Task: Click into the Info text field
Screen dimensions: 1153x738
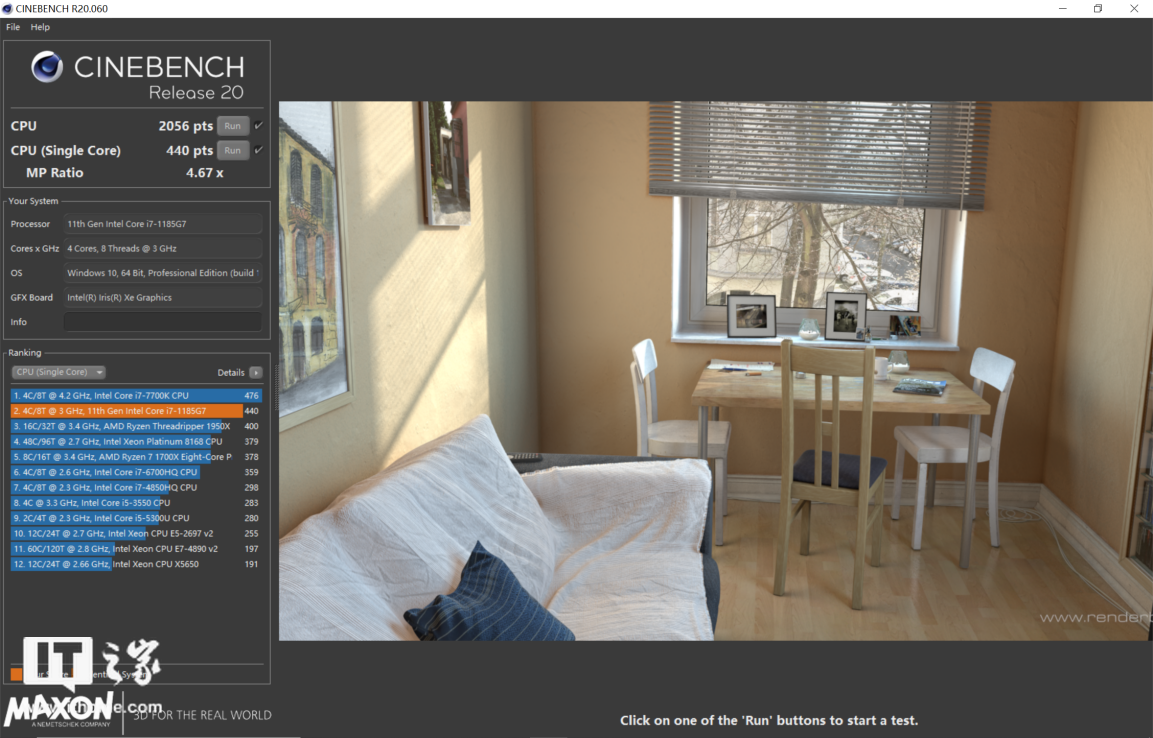Action: click(162, 322)
